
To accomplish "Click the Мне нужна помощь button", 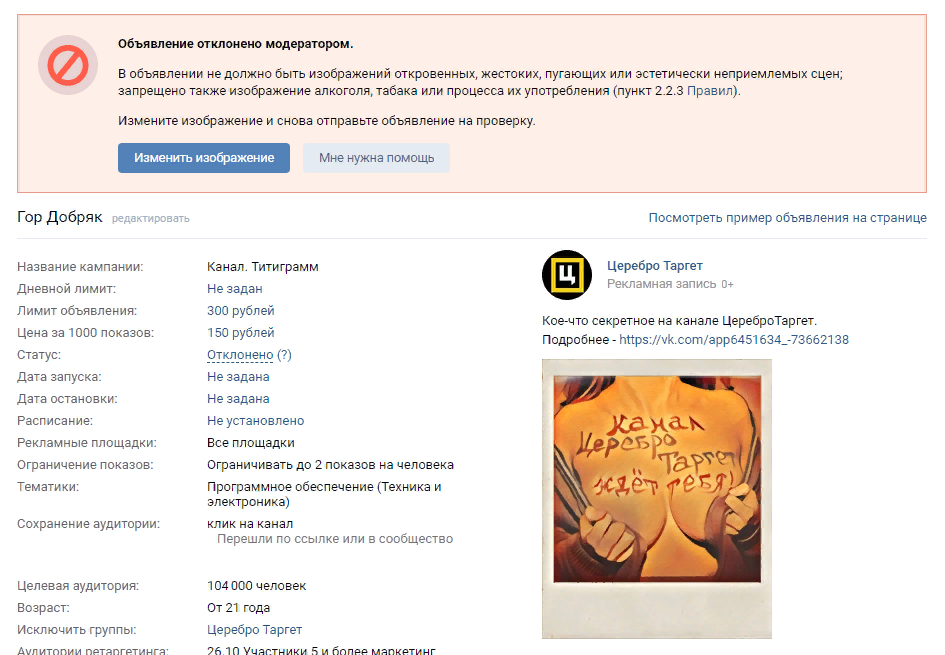I will (377, 158).
